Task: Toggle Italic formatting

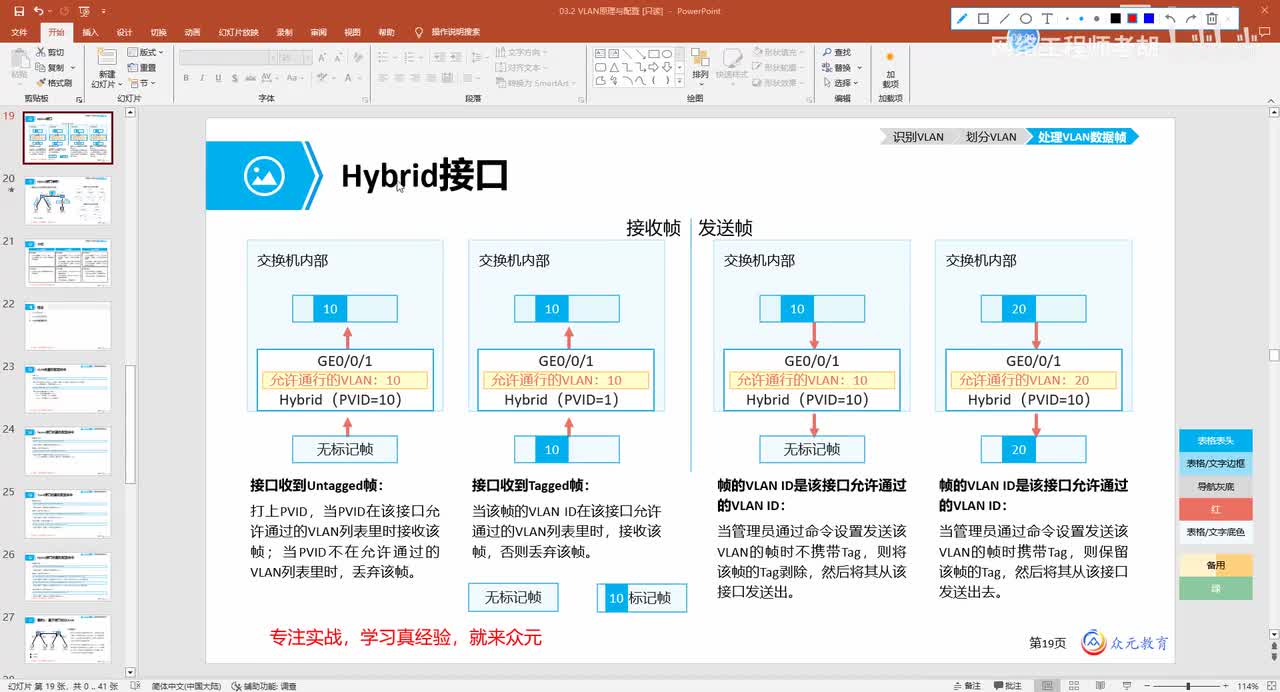Action: [200, 76]
